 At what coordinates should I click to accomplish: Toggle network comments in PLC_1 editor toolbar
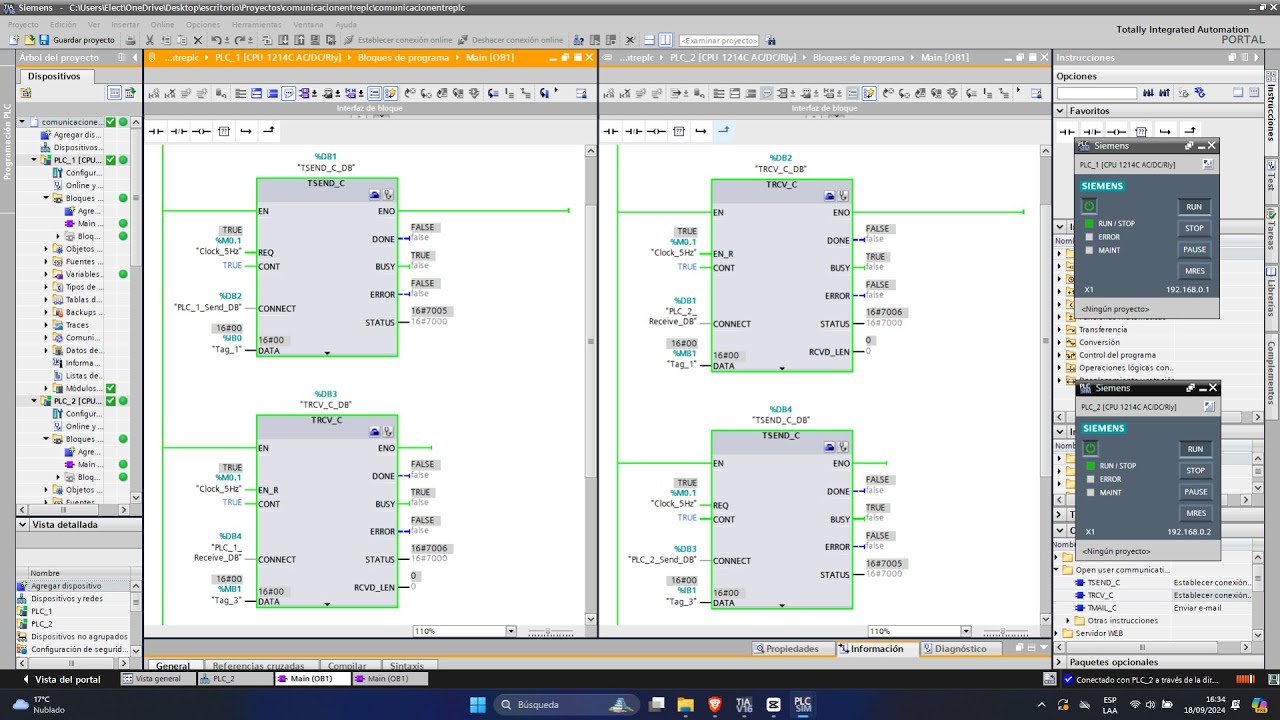click(x=288, y=93)
